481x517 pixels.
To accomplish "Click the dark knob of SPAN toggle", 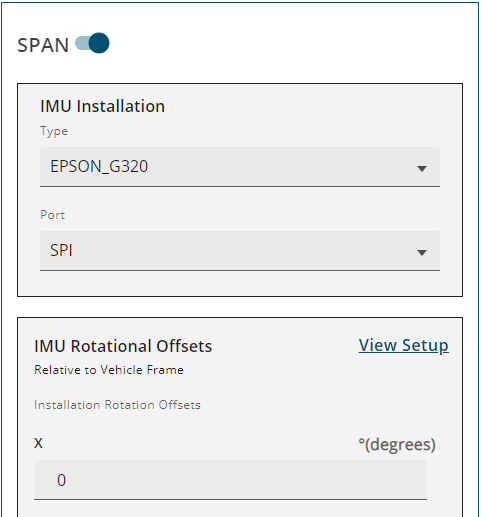I will coord(99,43).
